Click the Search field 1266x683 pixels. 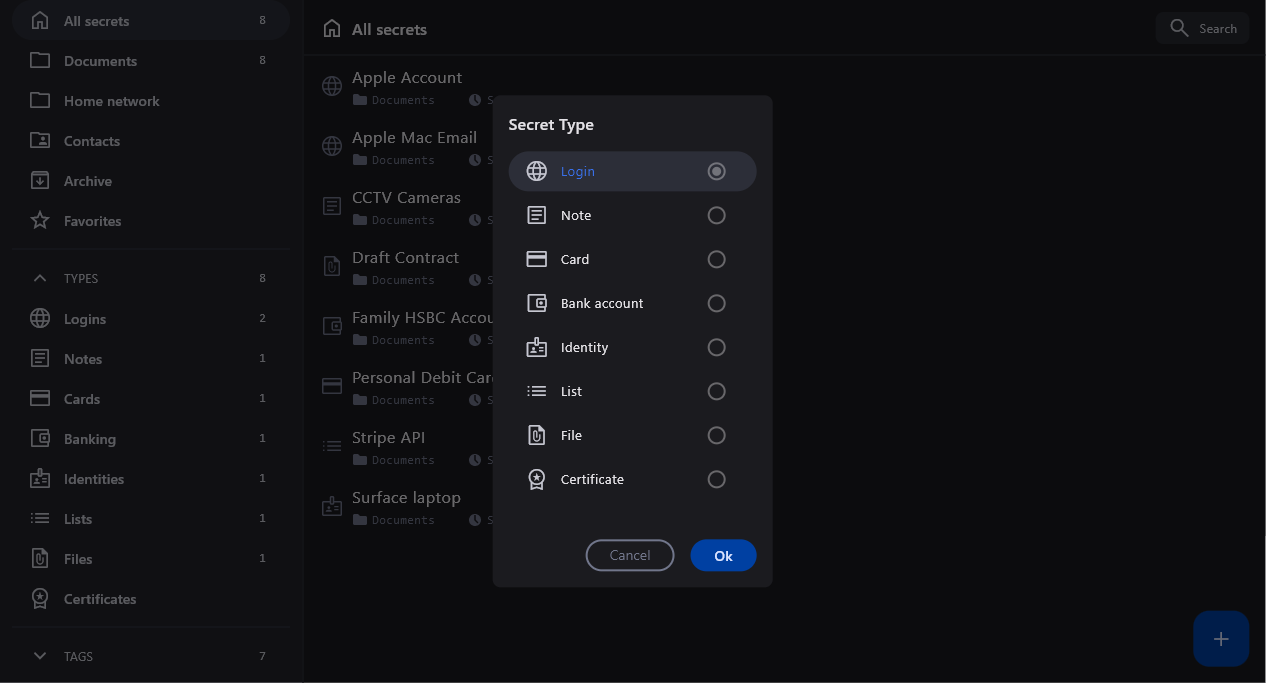pyautogui.click(x=1203, y=28)
